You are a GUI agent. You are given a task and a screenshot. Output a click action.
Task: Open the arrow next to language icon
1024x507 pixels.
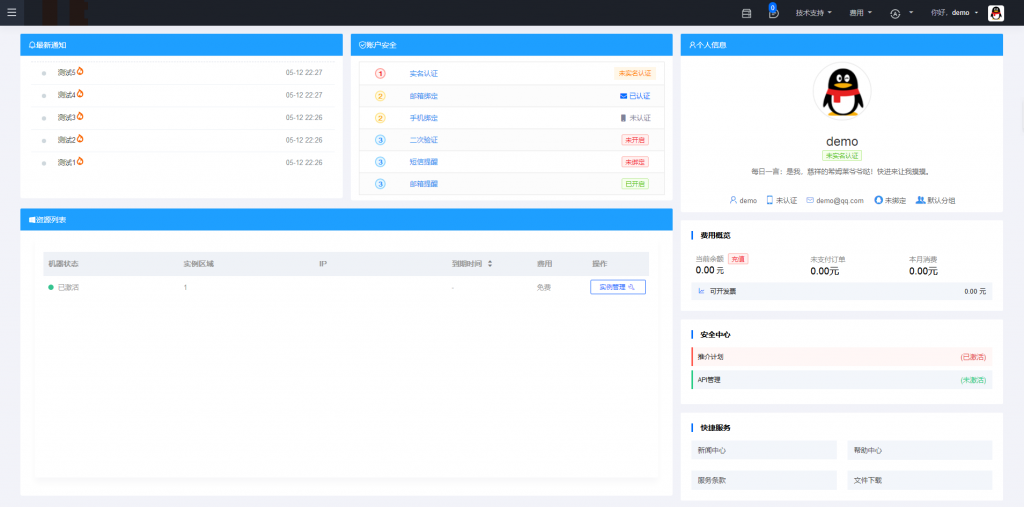pyautogui.click(x=911, y=12)
